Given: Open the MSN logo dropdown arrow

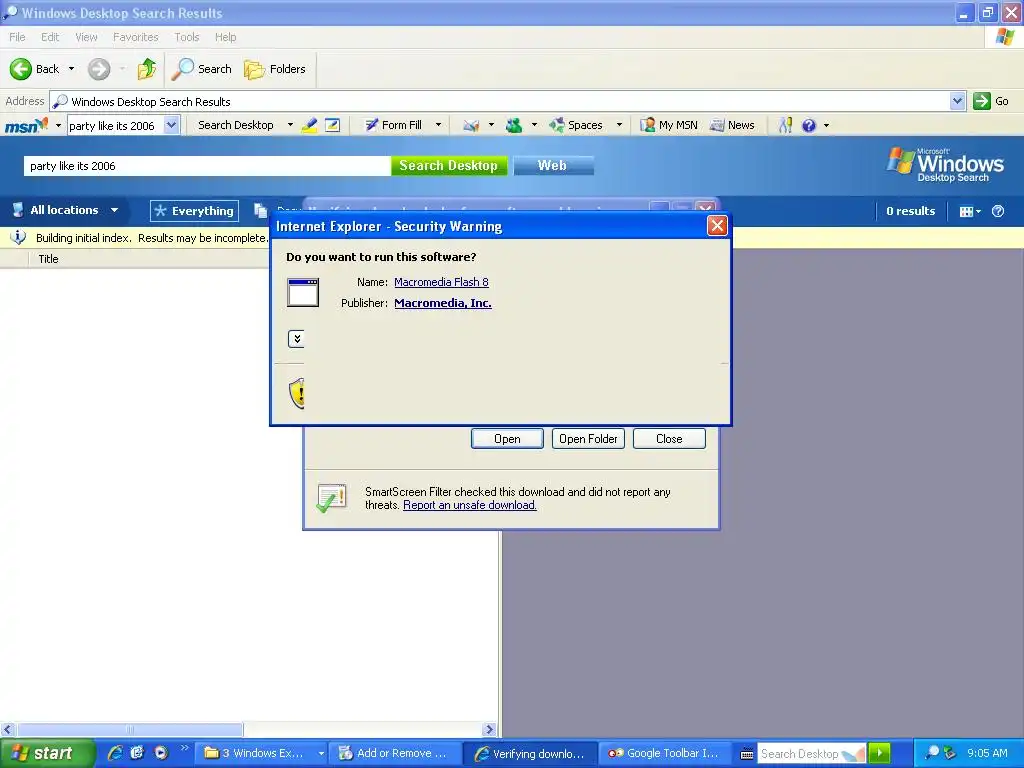Looking at the screenshot, I should (x=58, y=125).
